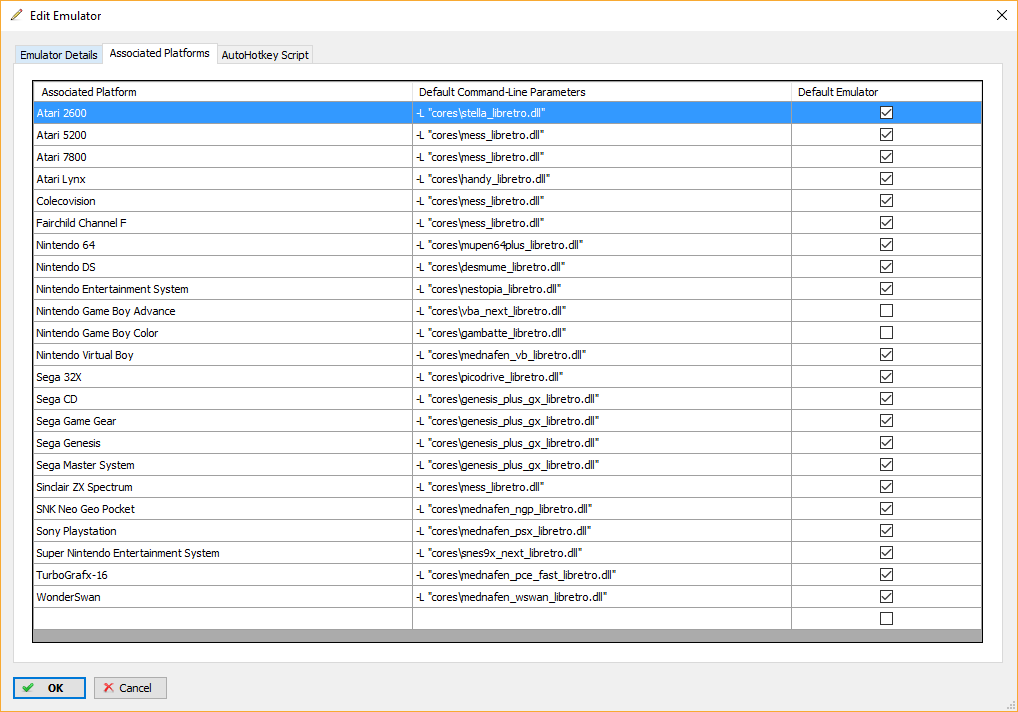The height and width of the screenshot is (712, 1018).
Task: Toggle Default Emulator for Atari 7800
Action: [x=886, y=157]
